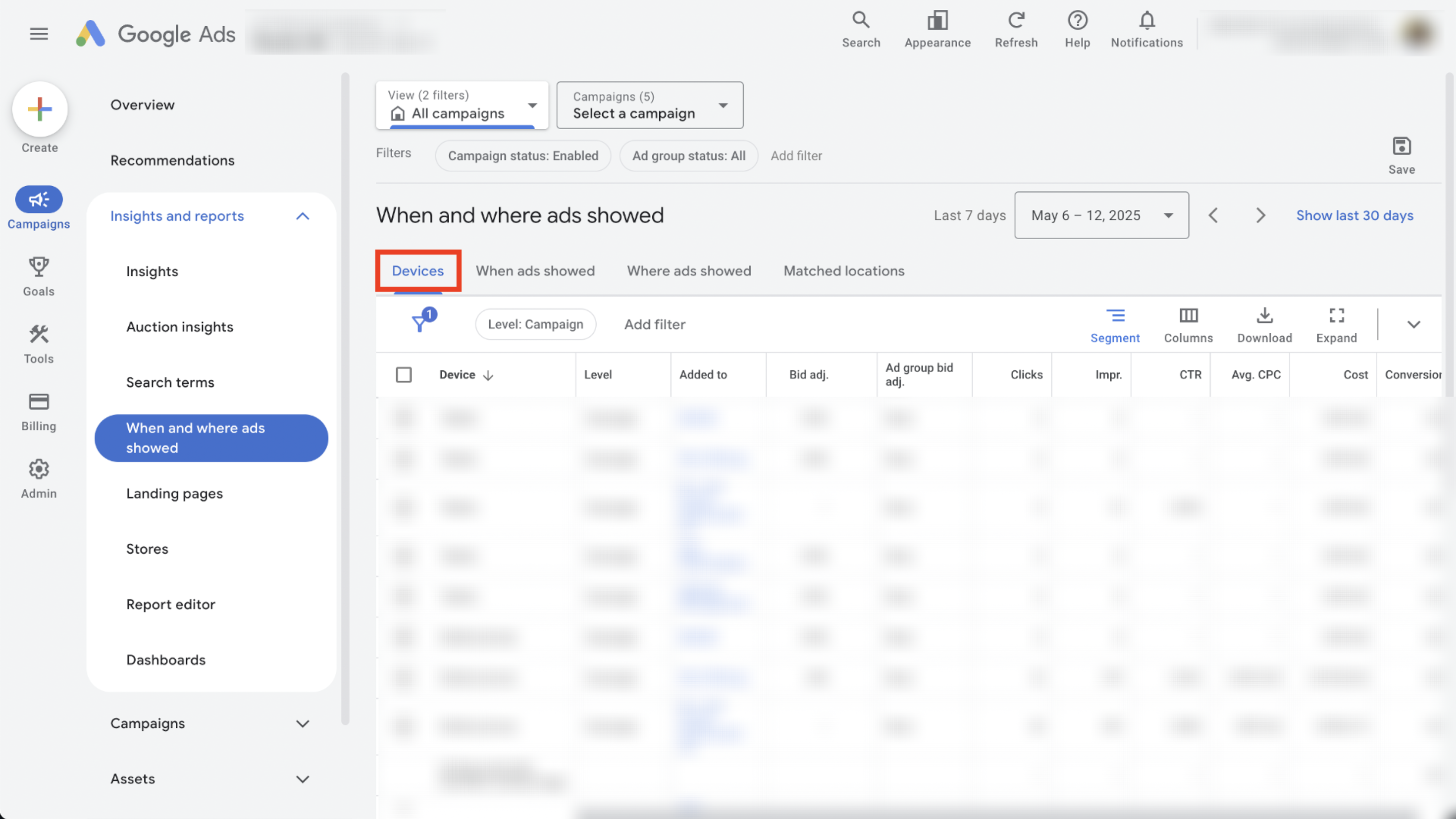This screenshot has width=1456, height=819.
Task: Click Add filter next to Level: Campaign
Action: tap(655, 324)
